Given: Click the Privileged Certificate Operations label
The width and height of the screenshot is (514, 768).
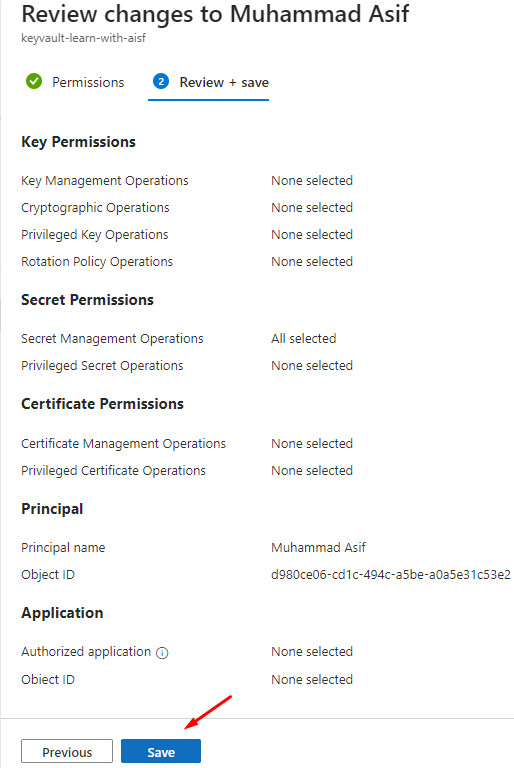Looking at the screenshot, I should (113, 471).
